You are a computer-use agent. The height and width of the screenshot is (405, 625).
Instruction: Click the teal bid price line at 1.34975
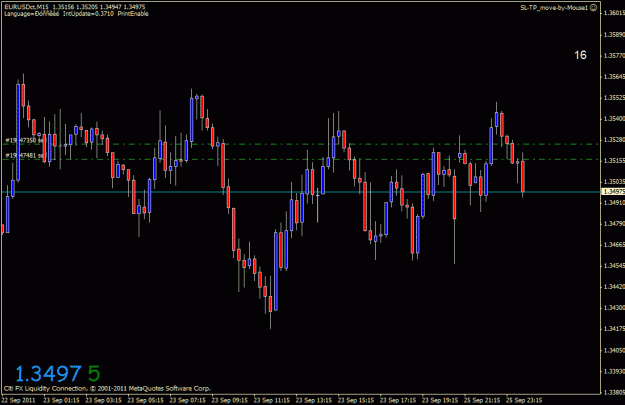pyautogui.click(x=301, y=192)
